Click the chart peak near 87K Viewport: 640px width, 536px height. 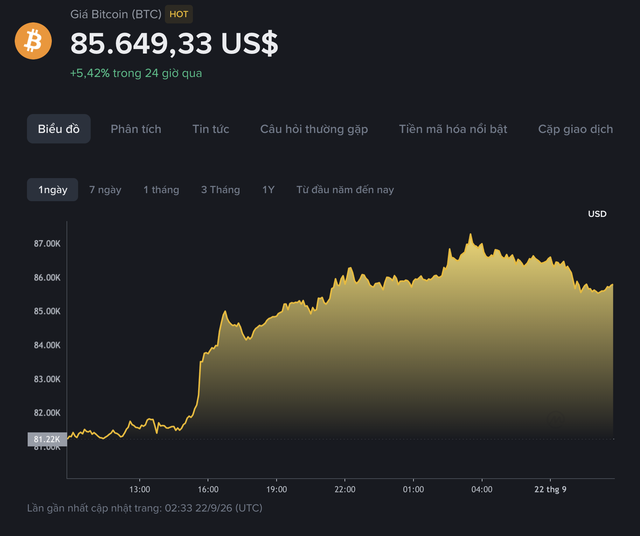(470, 235)
